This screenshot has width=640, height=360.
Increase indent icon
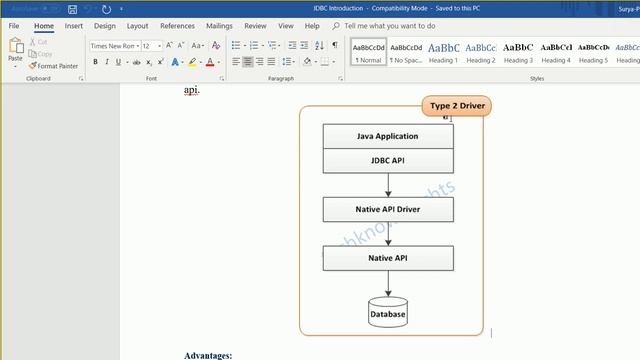coord(304,45)
